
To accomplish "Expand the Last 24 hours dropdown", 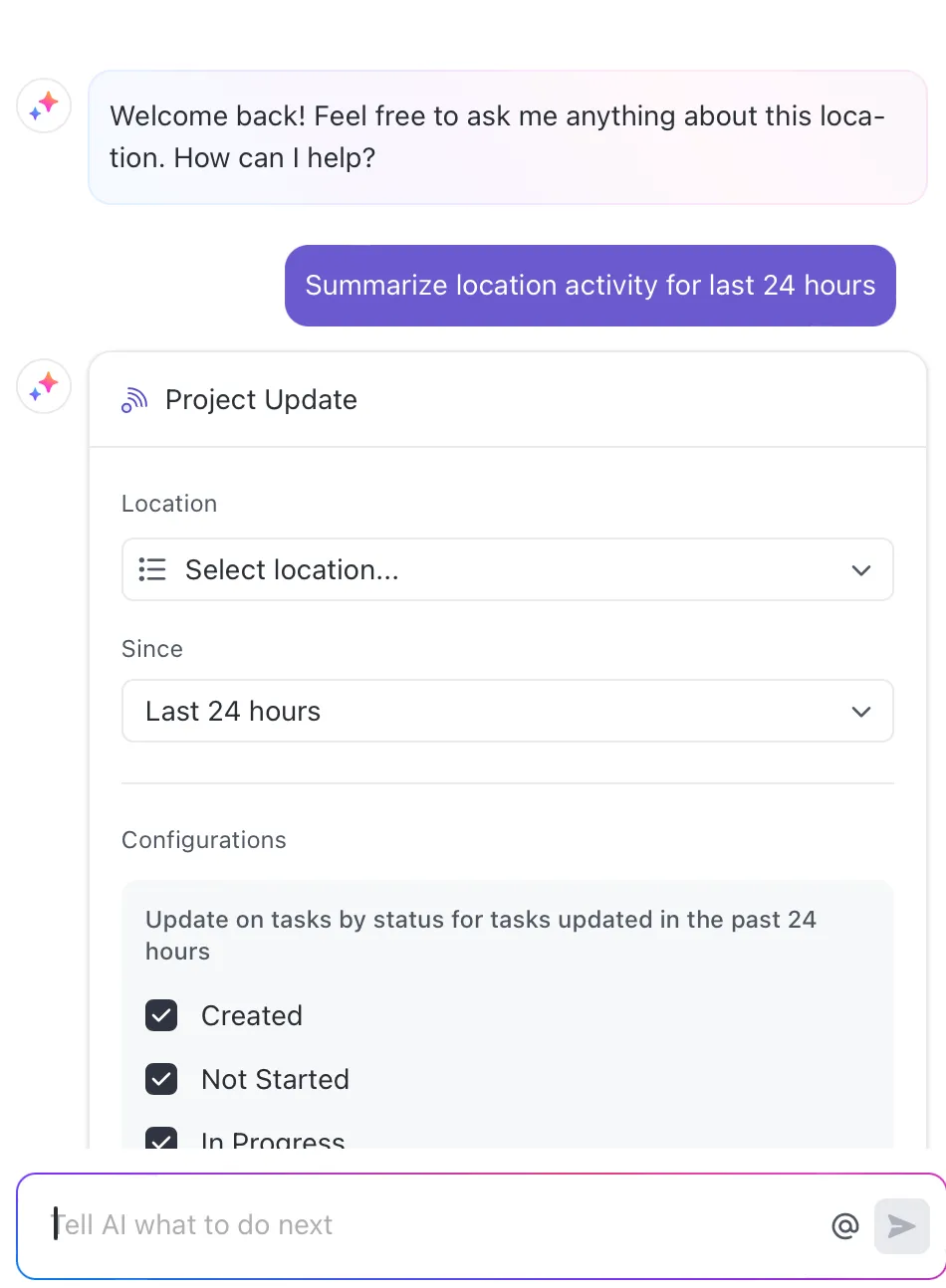I will click(508, 711).
